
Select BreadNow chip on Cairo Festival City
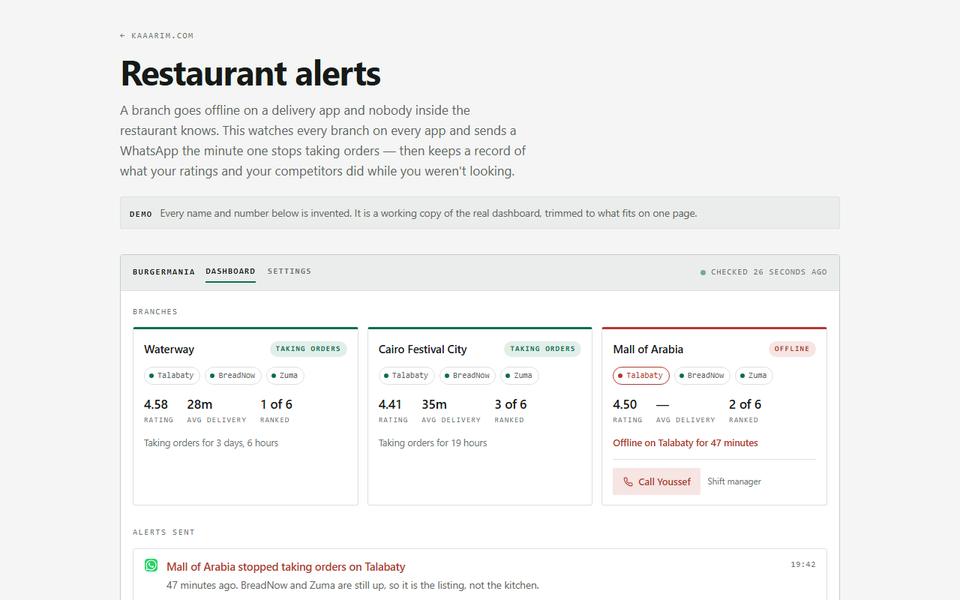coord(468,375)
